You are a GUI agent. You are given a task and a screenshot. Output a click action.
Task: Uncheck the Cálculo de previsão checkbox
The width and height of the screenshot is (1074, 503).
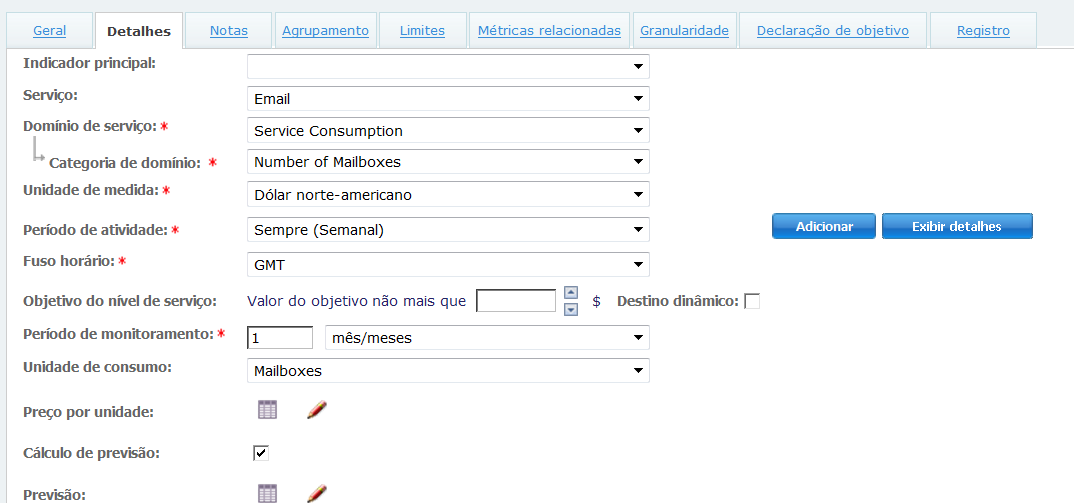261,453
